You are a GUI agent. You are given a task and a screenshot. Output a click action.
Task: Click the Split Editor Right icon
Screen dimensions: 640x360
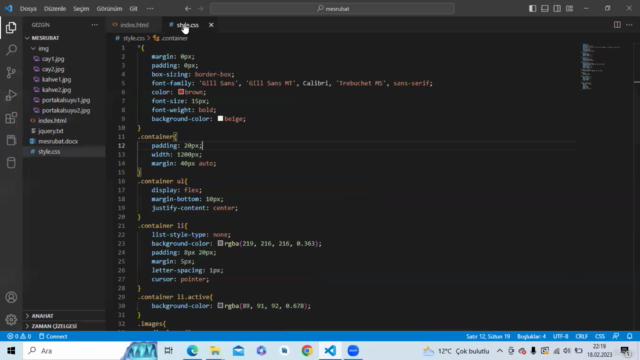pyautogui.click(x=617, y=25)
